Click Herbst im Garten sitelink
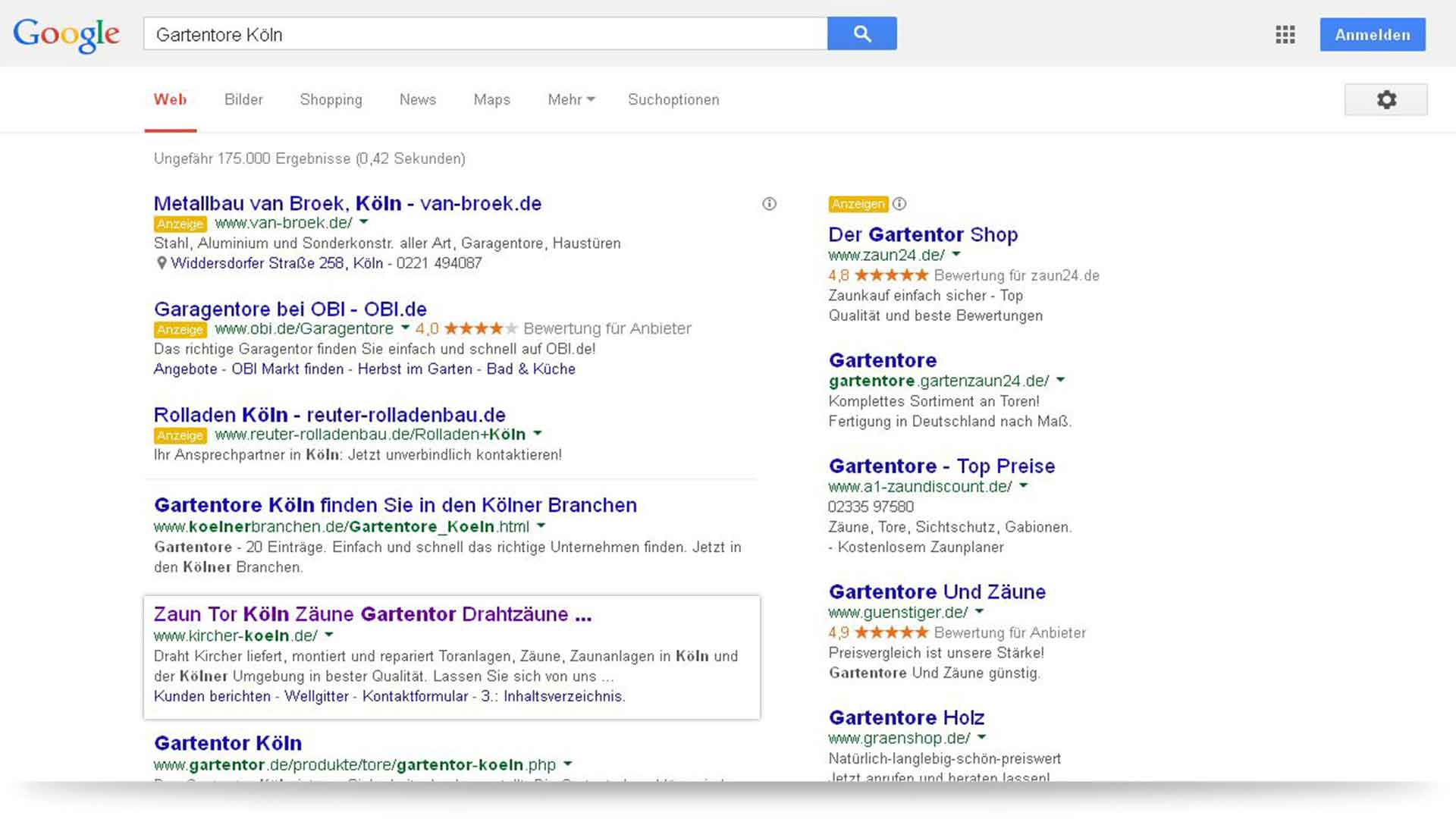Viewport: 1456px width, 819px height. [x=415, y=369]
